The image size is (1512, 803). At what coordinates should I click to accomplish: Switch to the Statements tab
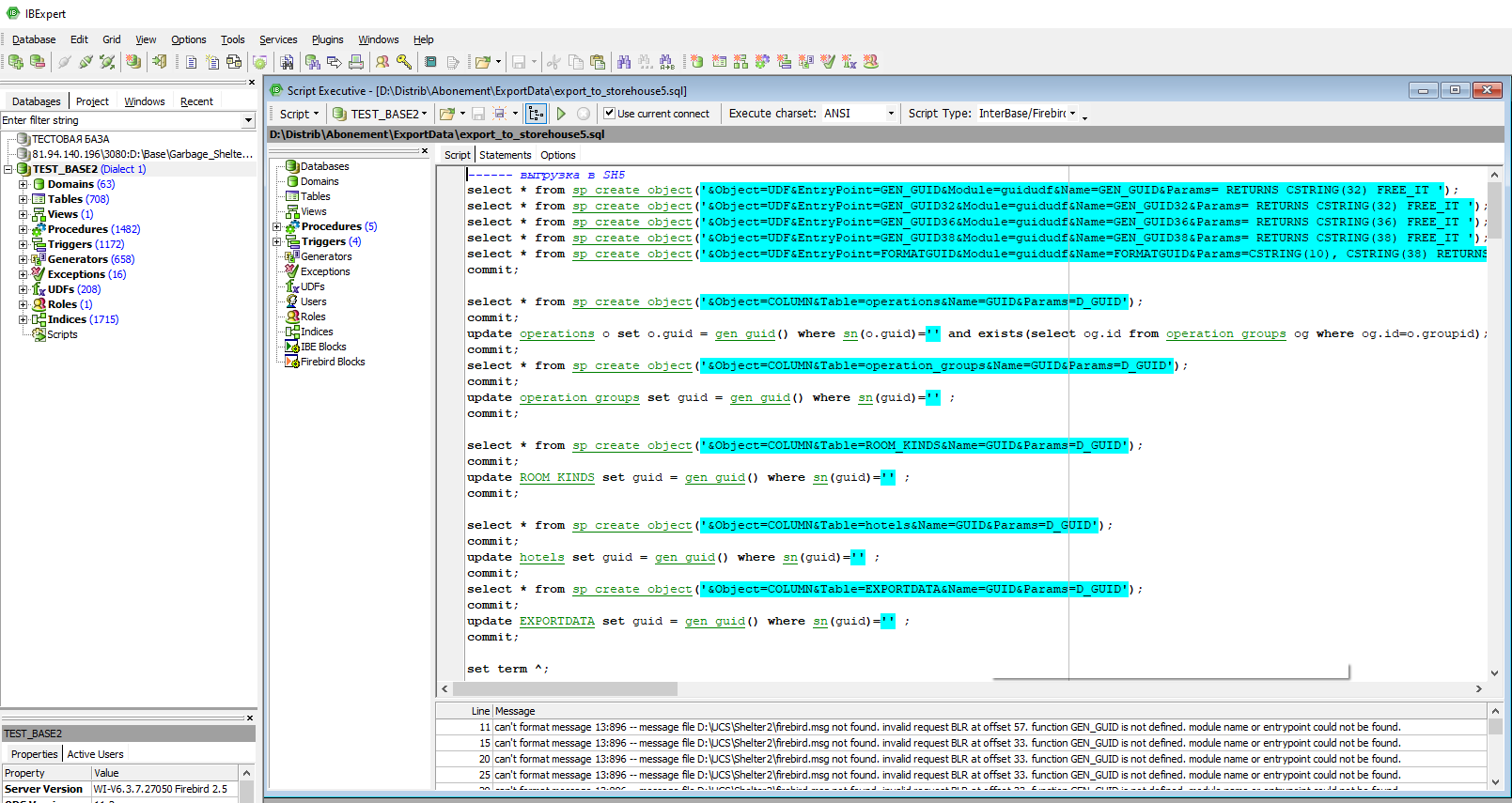click(x=506, y=155)
